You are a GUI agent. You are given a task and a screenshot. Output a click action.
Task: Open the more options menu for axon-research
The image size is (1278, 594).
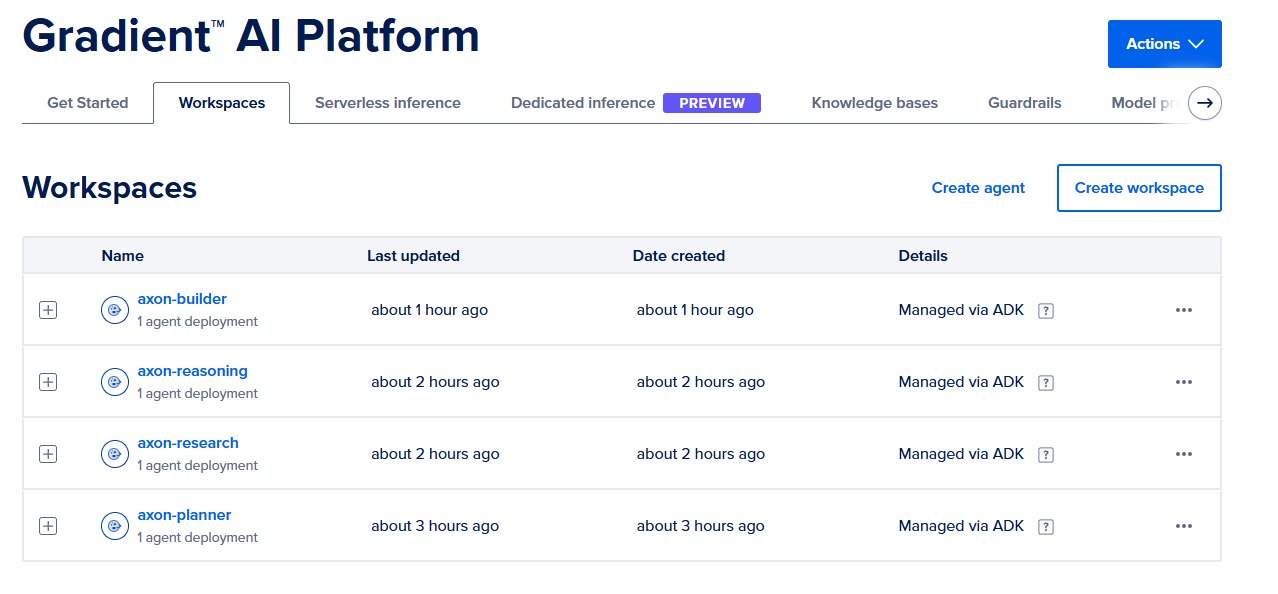1184,454
